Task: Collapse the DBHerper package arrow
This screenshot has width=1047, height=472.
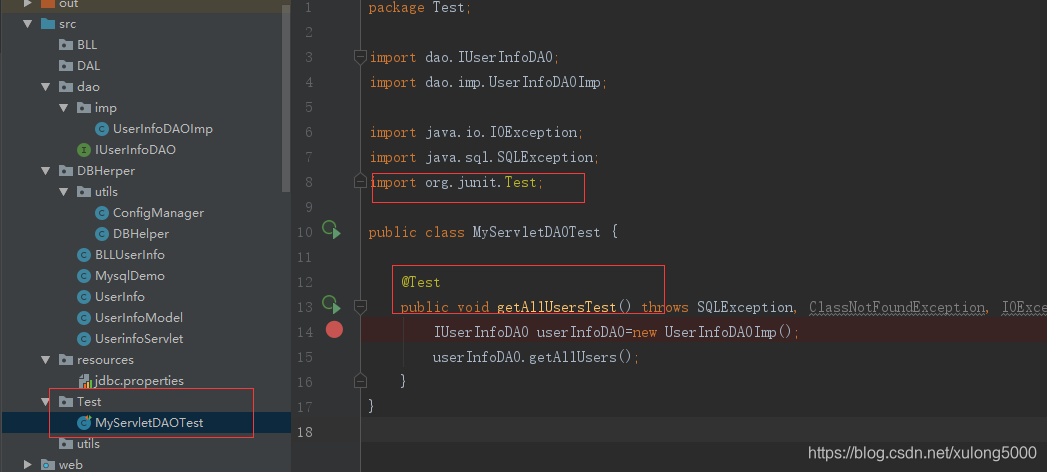Action: [46, 171]
